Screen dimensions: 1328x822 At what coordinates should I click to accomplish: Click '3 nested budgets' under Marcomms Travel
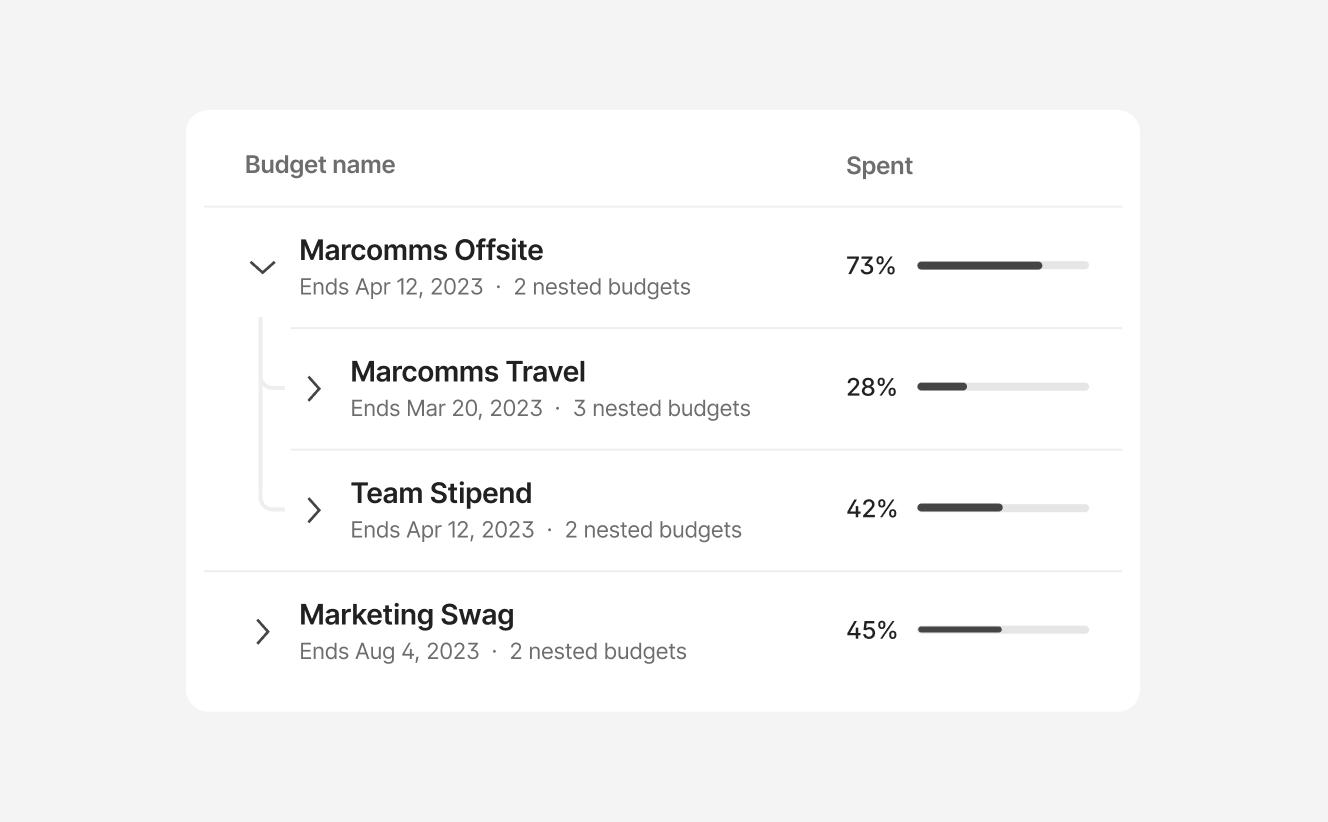(661, 408)
